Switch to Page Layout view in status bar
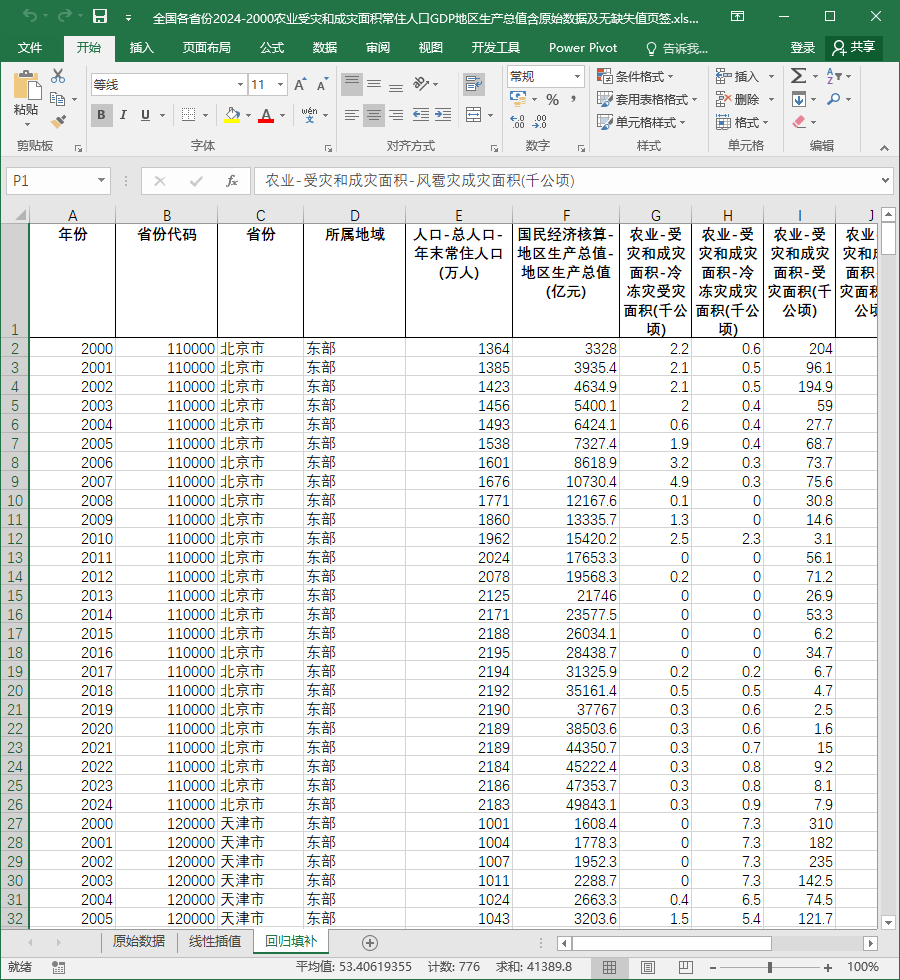Image resolution: width=900 pixels, height=980 pixels. click(x=648, y=968)
